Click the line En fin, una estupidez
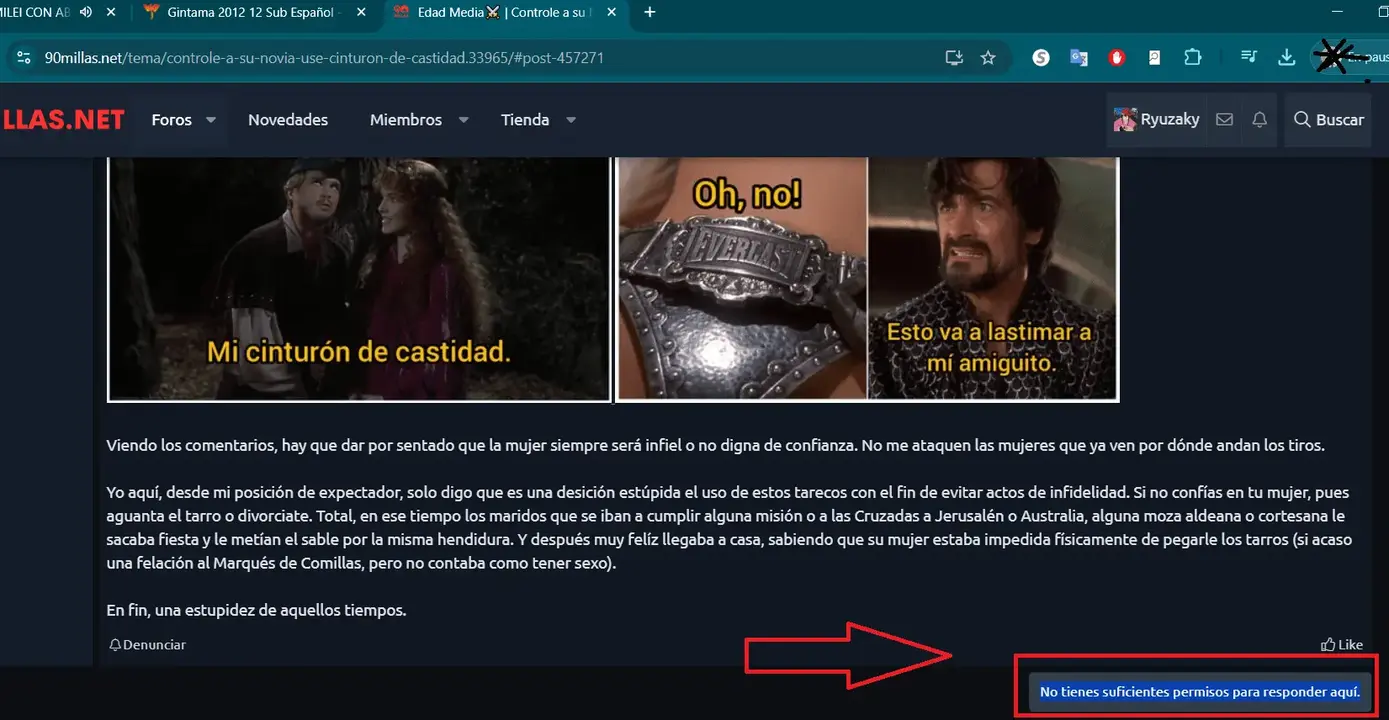Viewport: 1389px width, 720px height. tap(256, 610)
